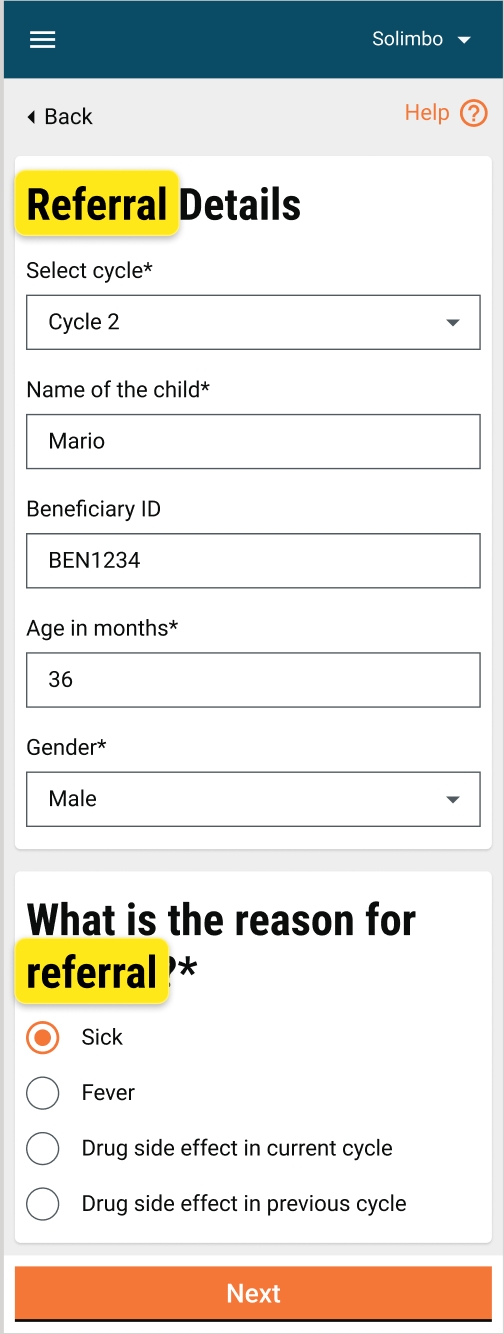Select the Sick radio button
This screenshot has height=1334, width=504.
pos(42,1038)
